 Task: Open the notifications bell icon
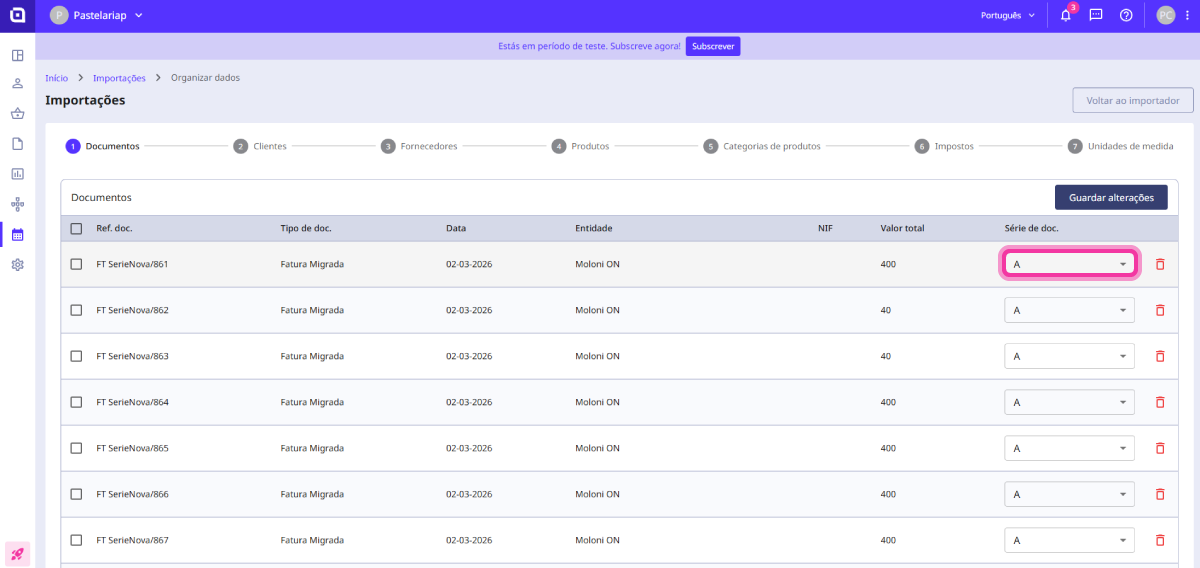click(x=1065, y=16)
